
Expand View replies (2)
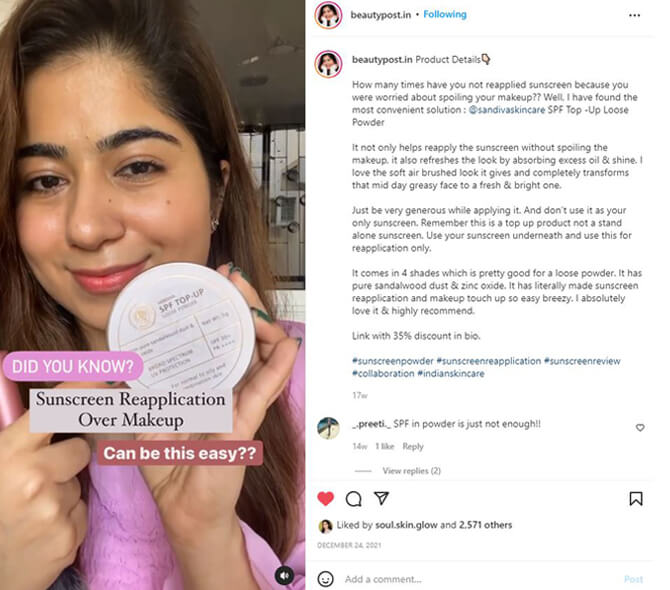(411, 471)
